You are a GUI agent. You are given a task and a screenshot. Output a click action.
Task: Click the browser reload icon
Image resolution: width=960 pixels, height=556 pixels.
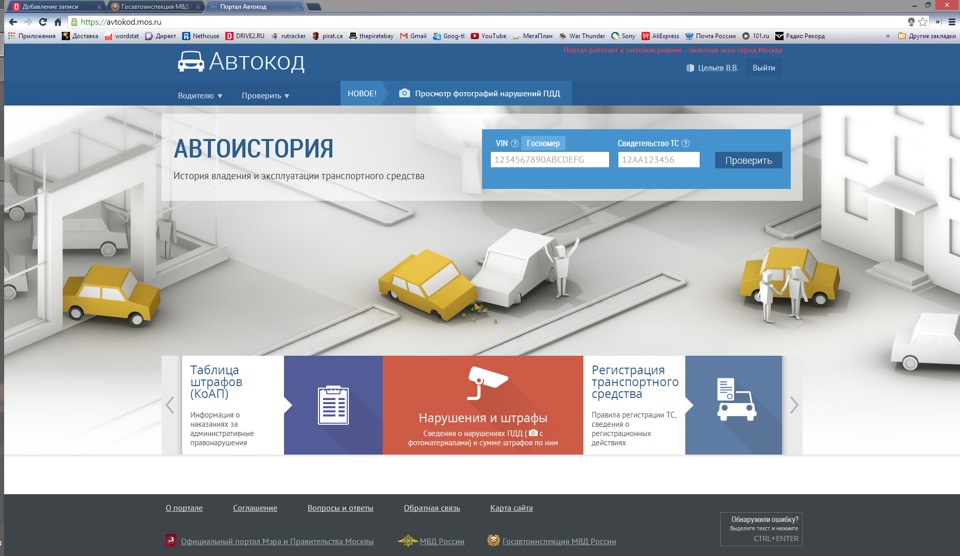point(42,21)
